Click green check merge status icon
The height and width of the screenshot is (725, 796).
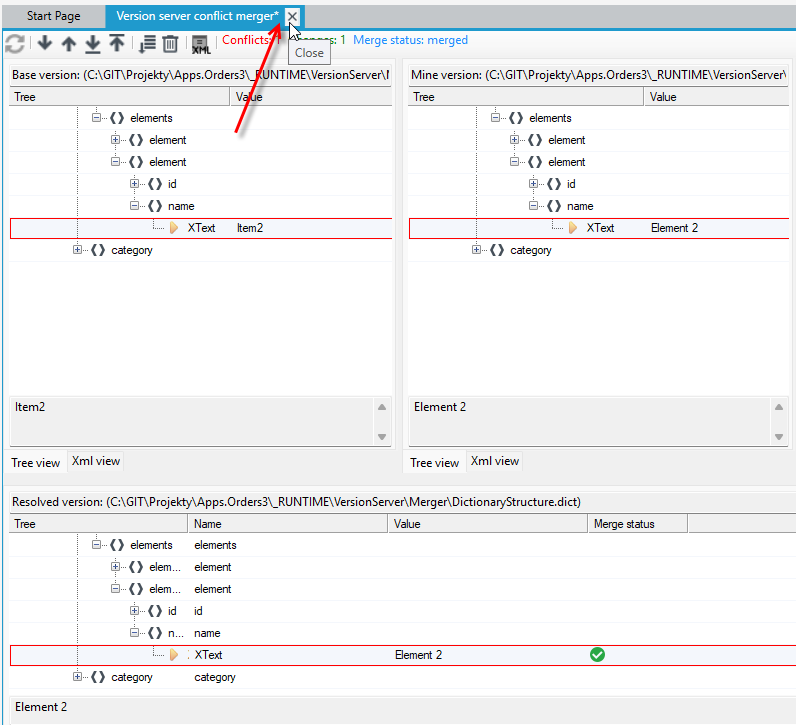(598, 655)
